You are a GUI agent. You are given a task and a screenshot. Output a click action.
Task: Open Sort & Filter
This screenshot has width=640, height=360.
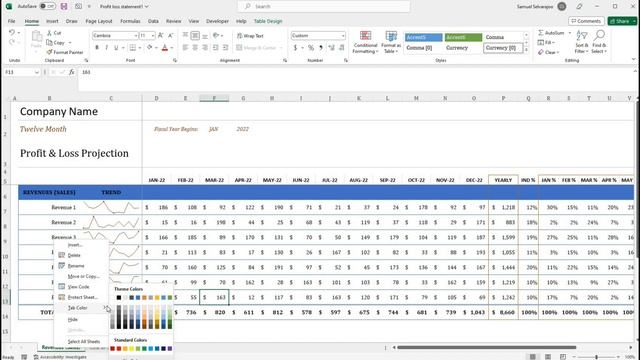coord(582,42)
